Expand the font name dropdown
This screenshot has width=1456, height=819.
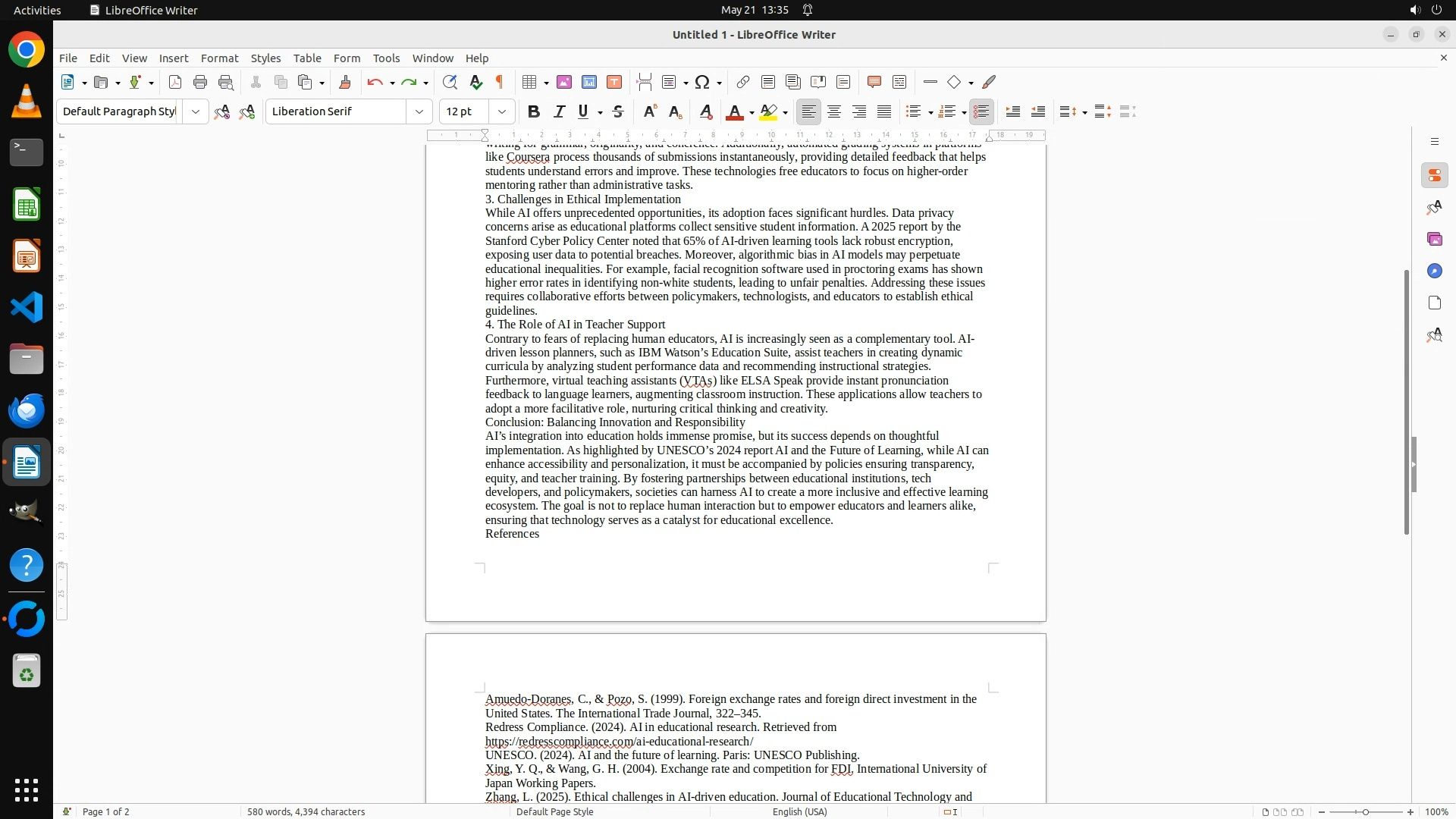click(419, 112)
